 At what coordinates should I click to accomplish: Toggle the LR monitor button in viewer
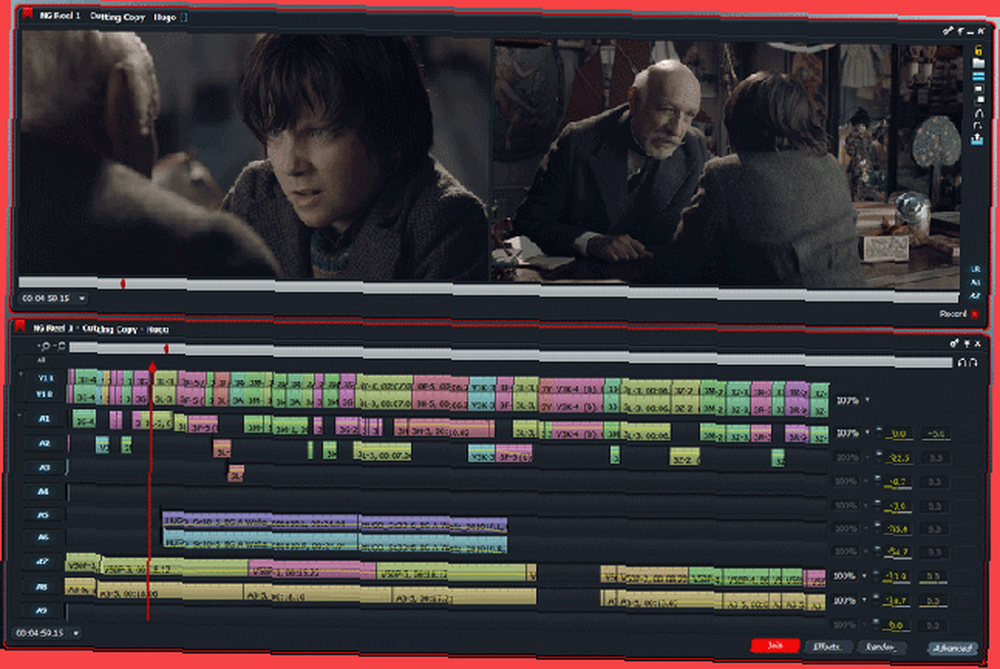(x=975, y=269)
